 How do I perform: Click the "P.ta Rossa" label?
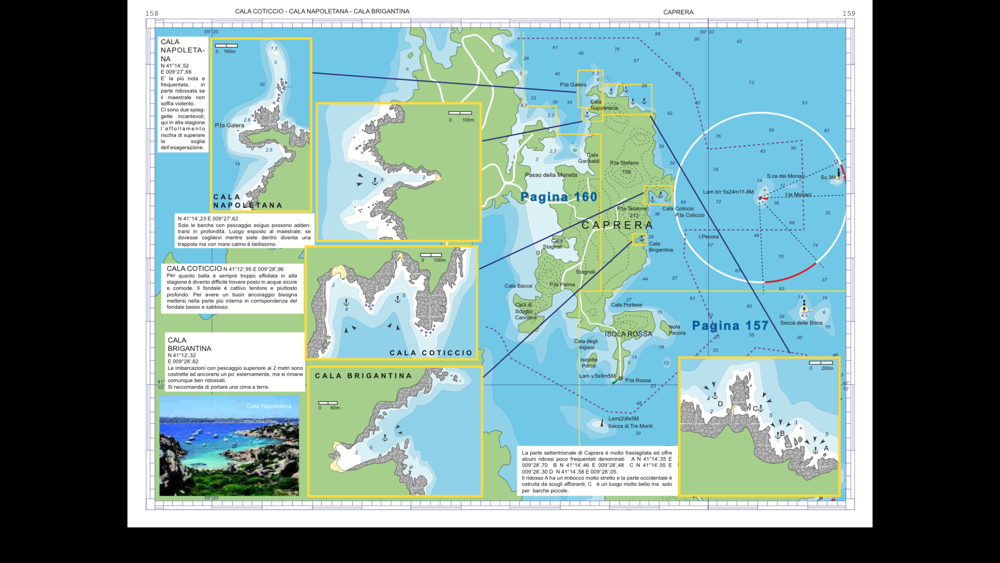[638, 381]
